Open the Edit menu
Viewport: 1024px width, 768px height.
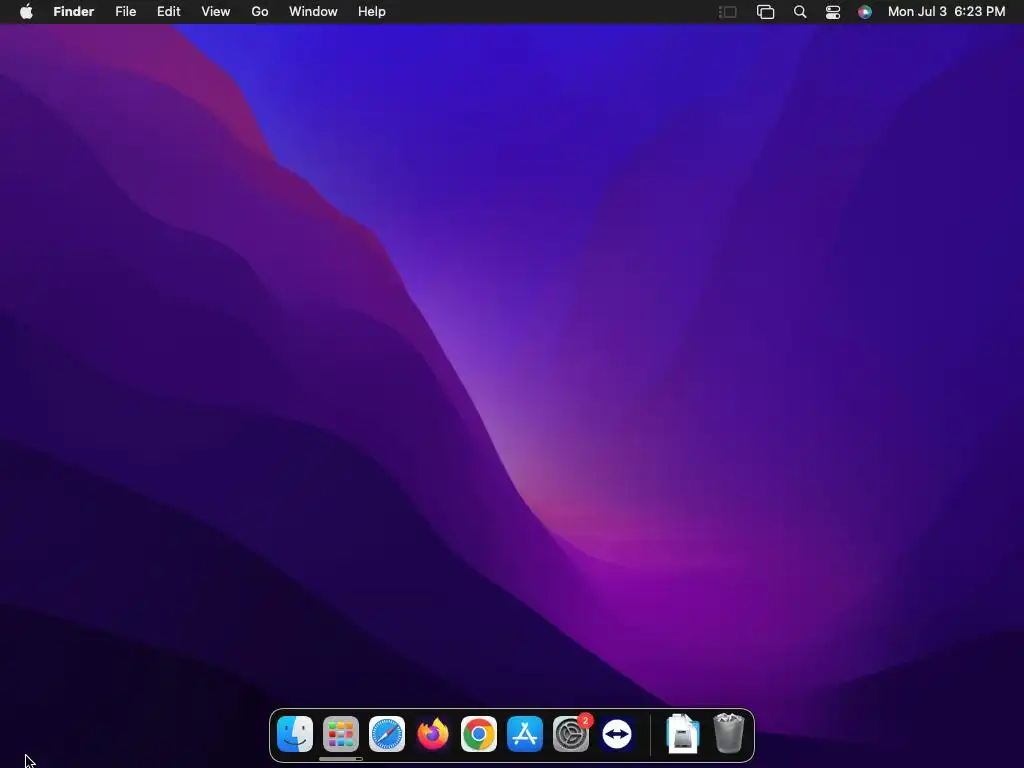pyautogui.click(x=168, y=12)
